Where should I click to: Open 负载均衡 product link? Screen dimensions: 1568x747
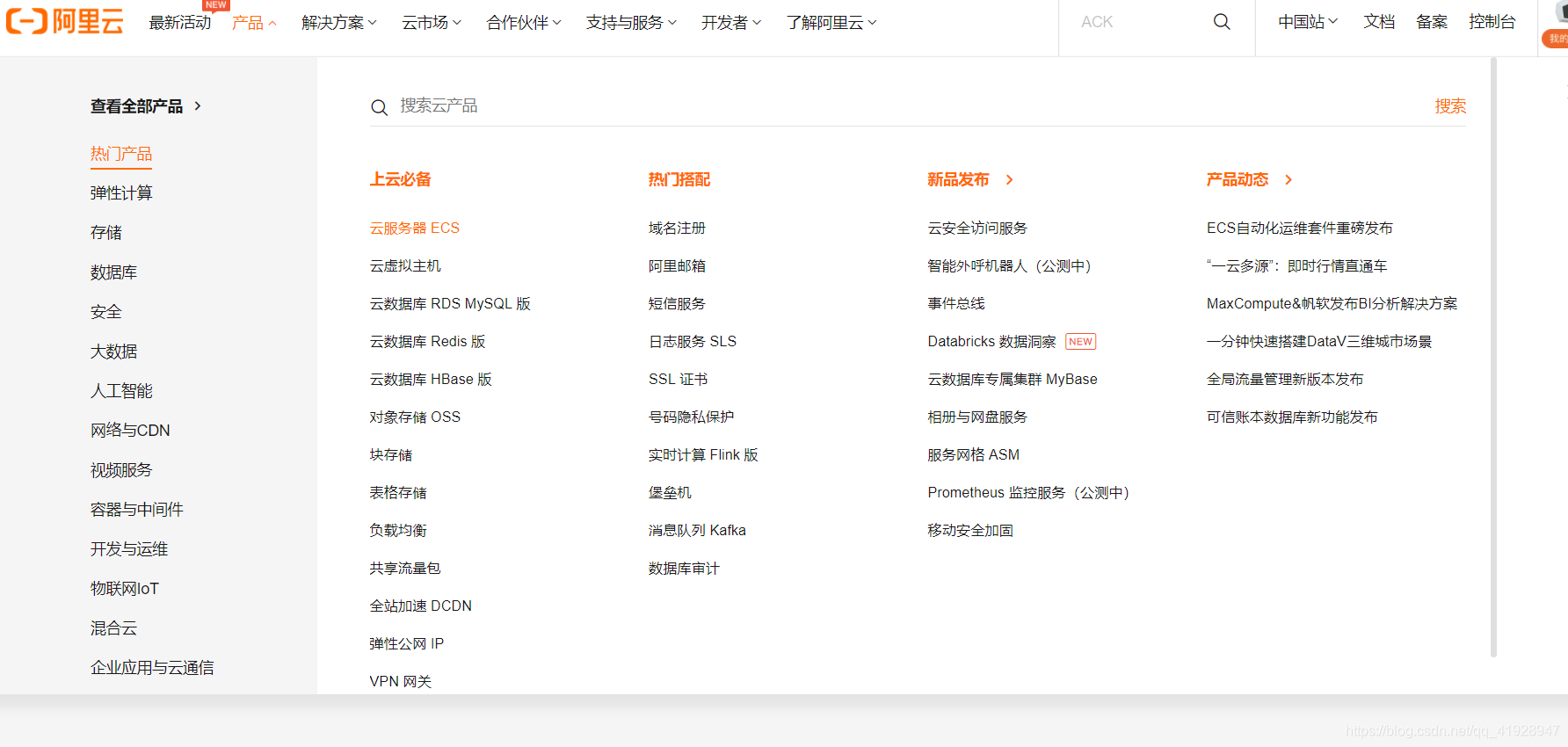[398, 531]
